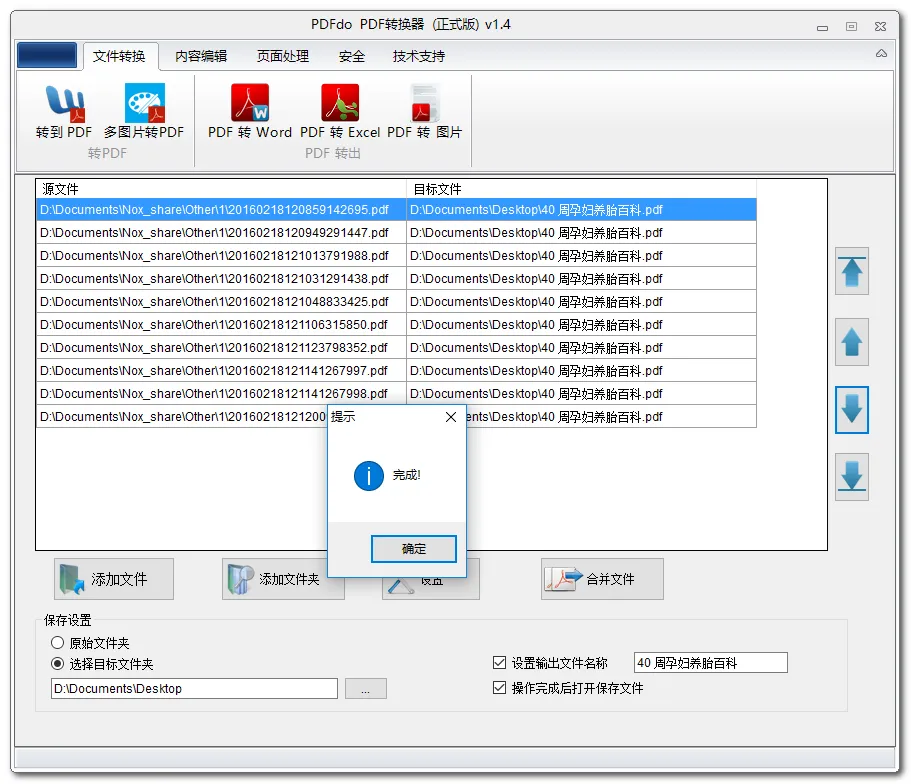Move selected file to bottom of list

tap(852, 477)
